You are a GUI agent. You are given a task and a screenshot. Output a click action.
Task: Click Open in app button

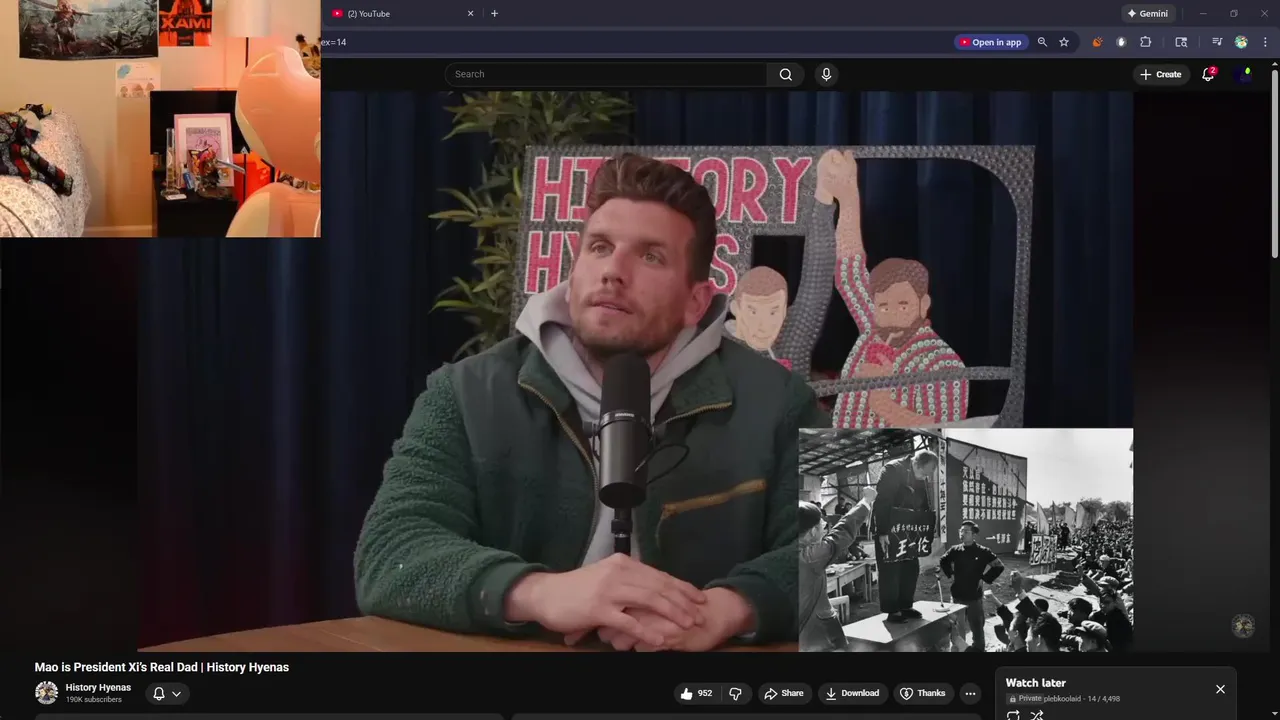pyautogui.click(x=990, y=42)
